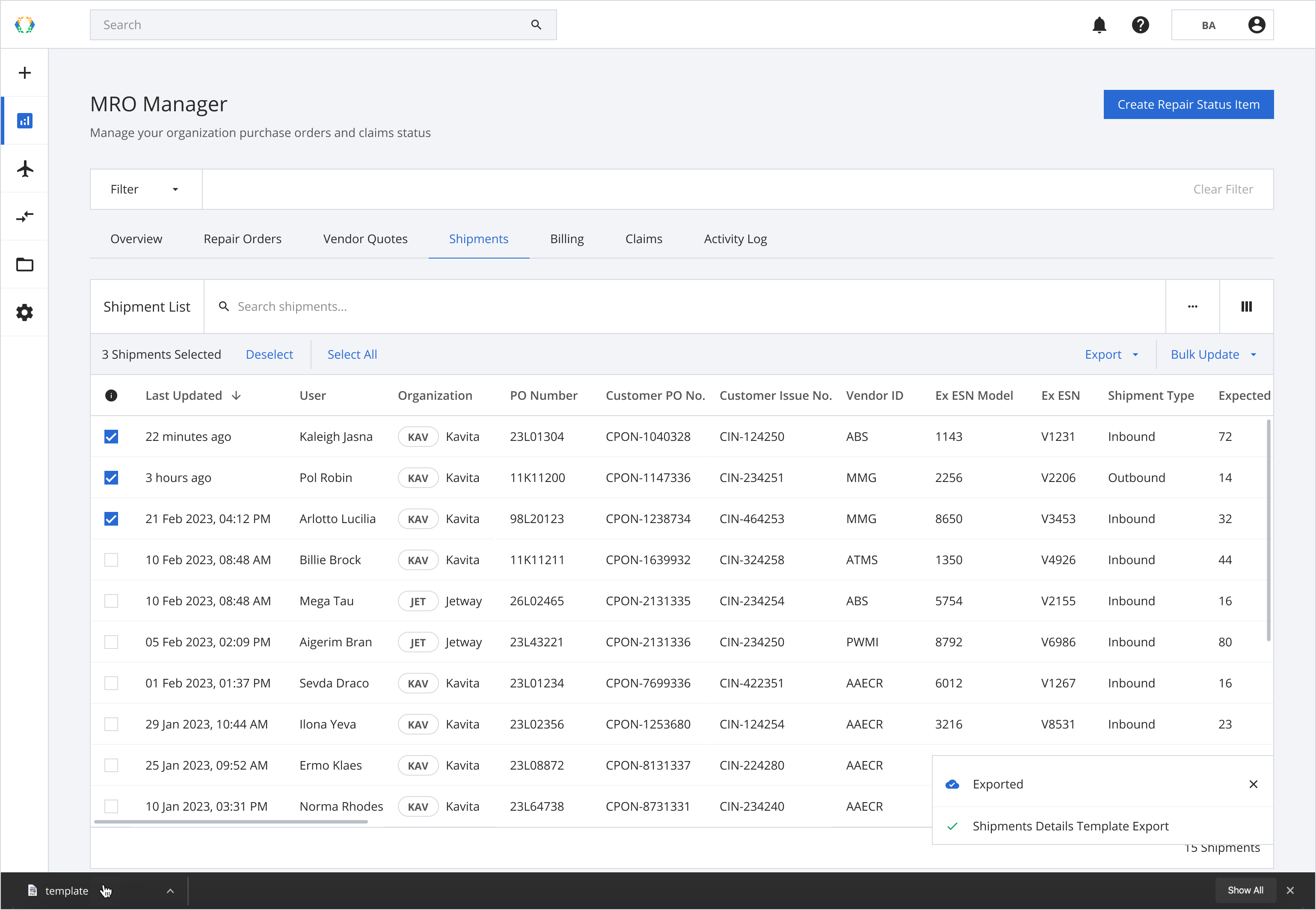Close the downloads bar

[1290, 891]
